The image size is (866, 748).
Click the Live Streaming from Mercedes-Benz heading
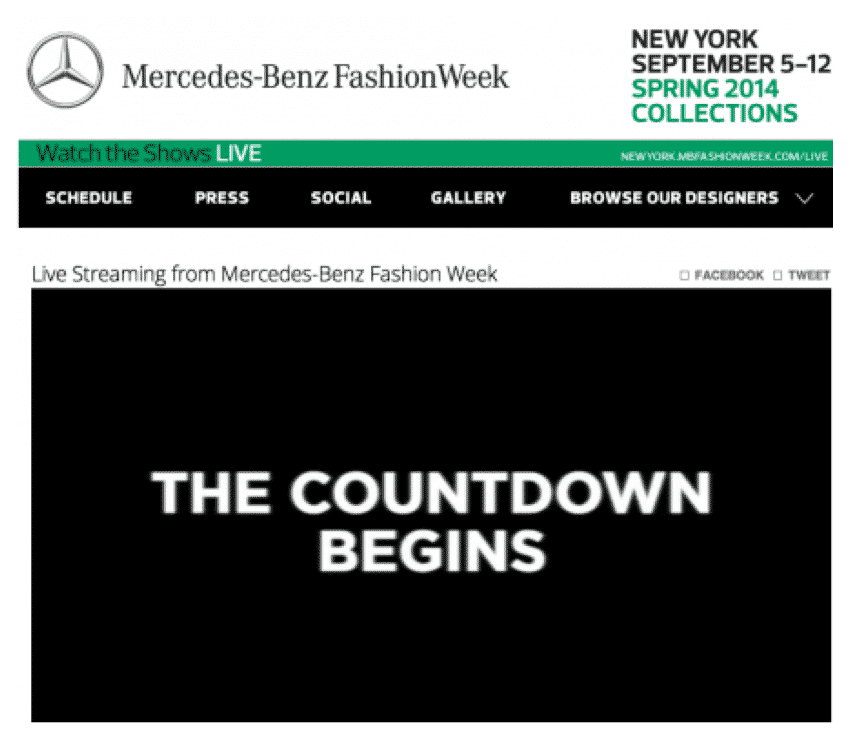pyautogui.click(x=265, y=274)
